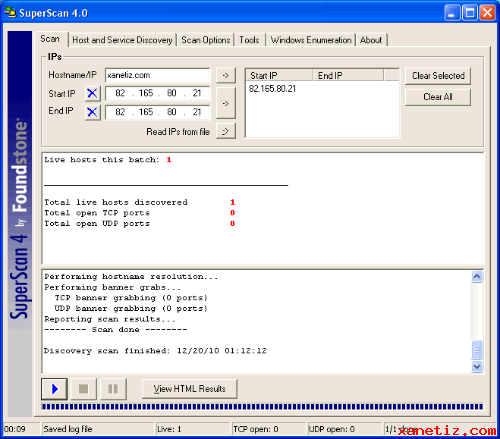Clear the End IP with its X icon

[92, 112]
